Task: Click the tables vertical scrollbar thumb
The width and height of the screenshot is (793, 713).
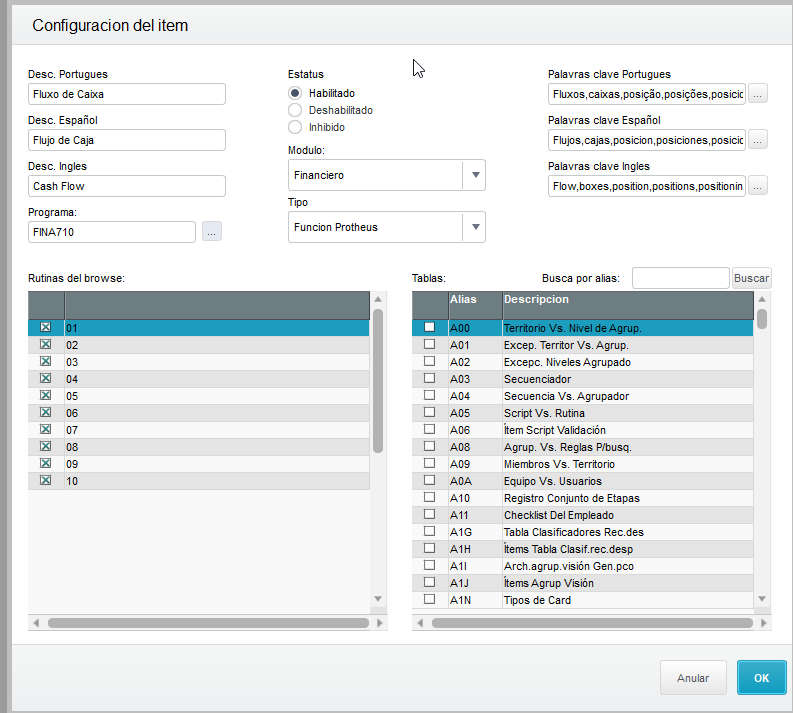Action: pos(762,319)
